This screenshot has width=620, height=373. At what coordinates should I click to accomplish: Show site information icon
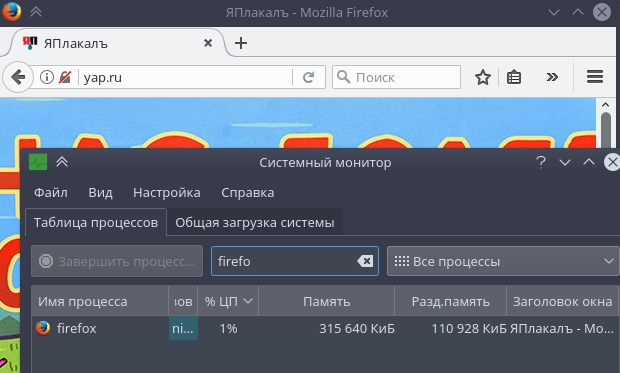point(47,77)
